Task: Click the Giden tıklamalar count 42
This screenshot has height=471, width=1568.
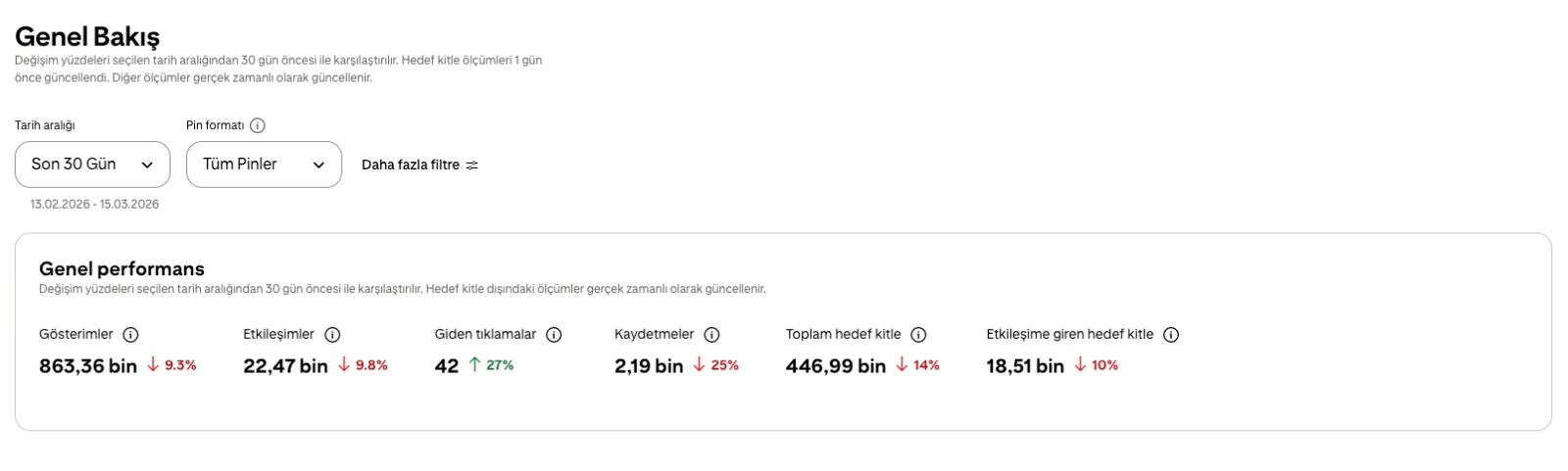Action: click(x=447, y=366)
